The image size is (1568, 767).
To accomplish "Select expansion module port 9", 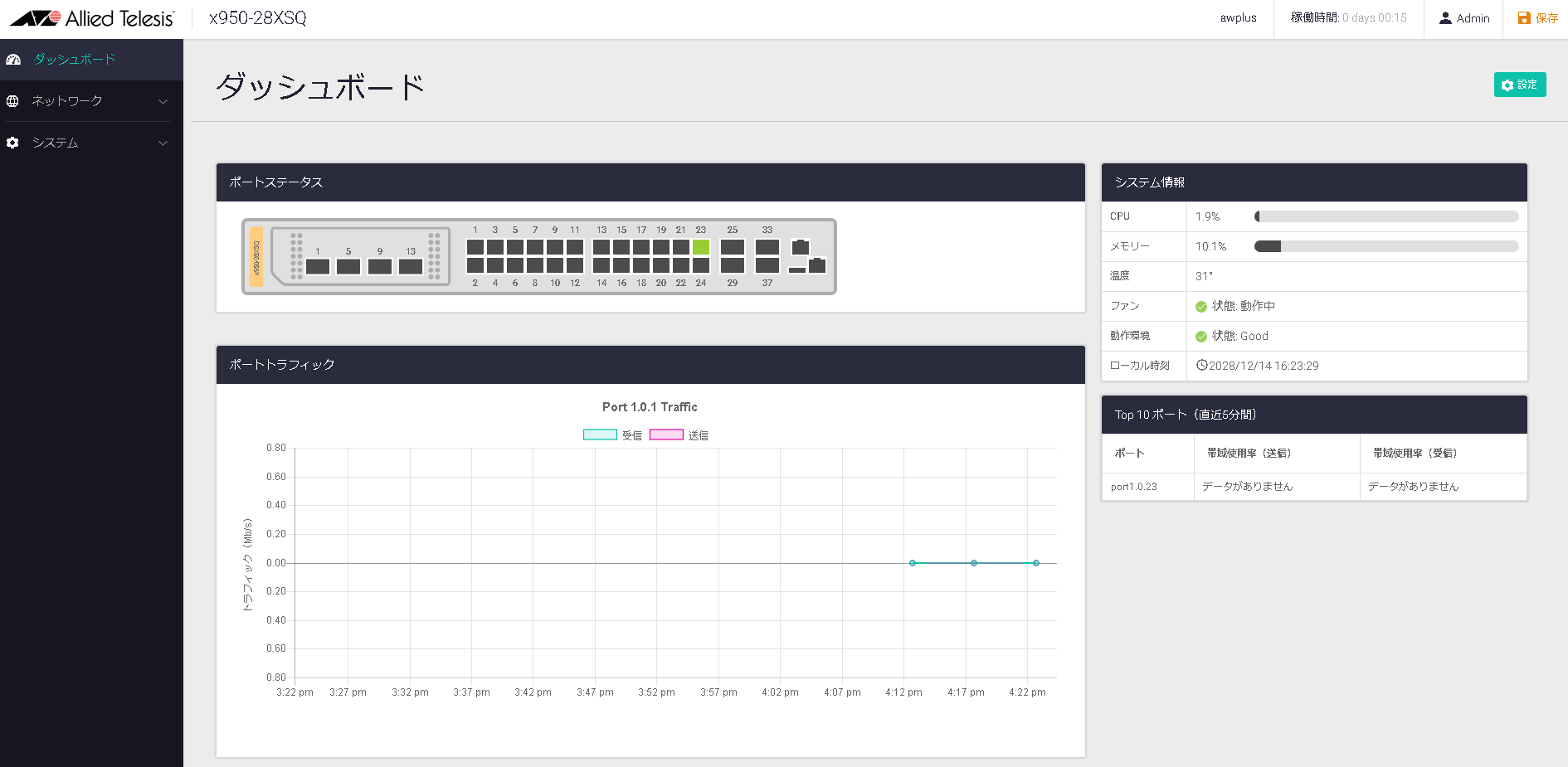I will coord(380,267).
